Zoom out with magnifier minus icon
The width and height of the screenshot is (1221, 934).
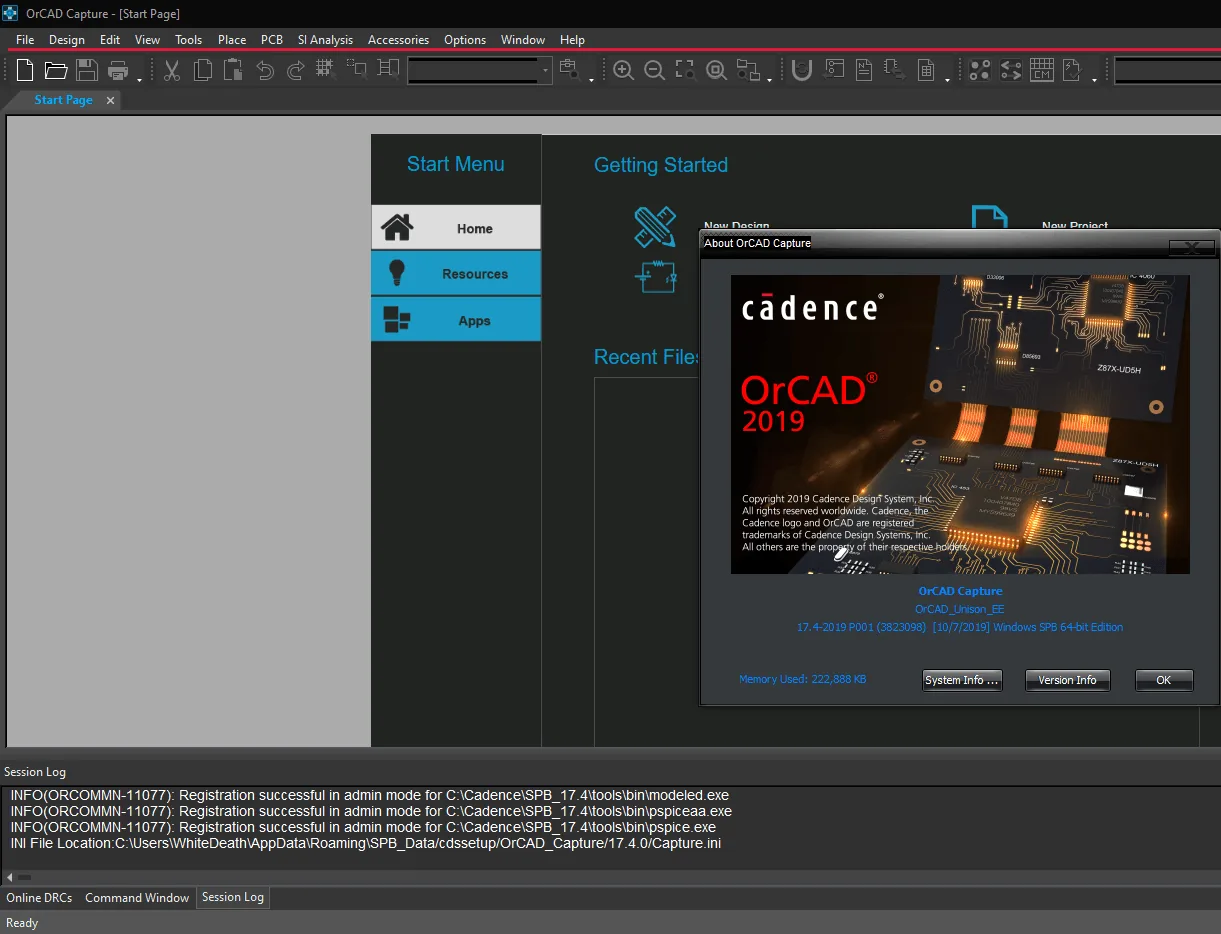coord(655,70)
